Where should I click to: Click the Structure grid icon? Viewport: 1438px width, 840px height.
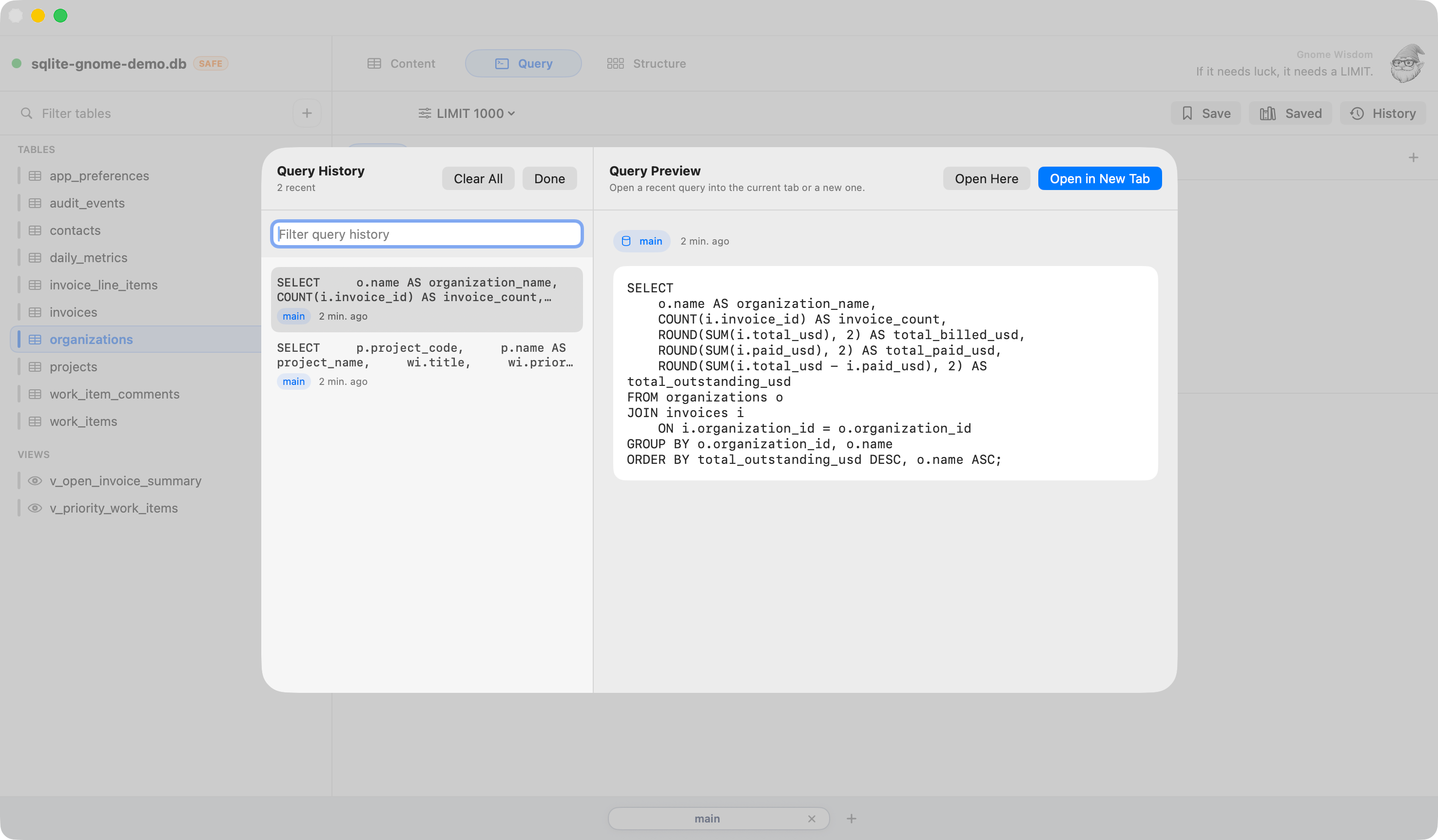click(615, 63)
